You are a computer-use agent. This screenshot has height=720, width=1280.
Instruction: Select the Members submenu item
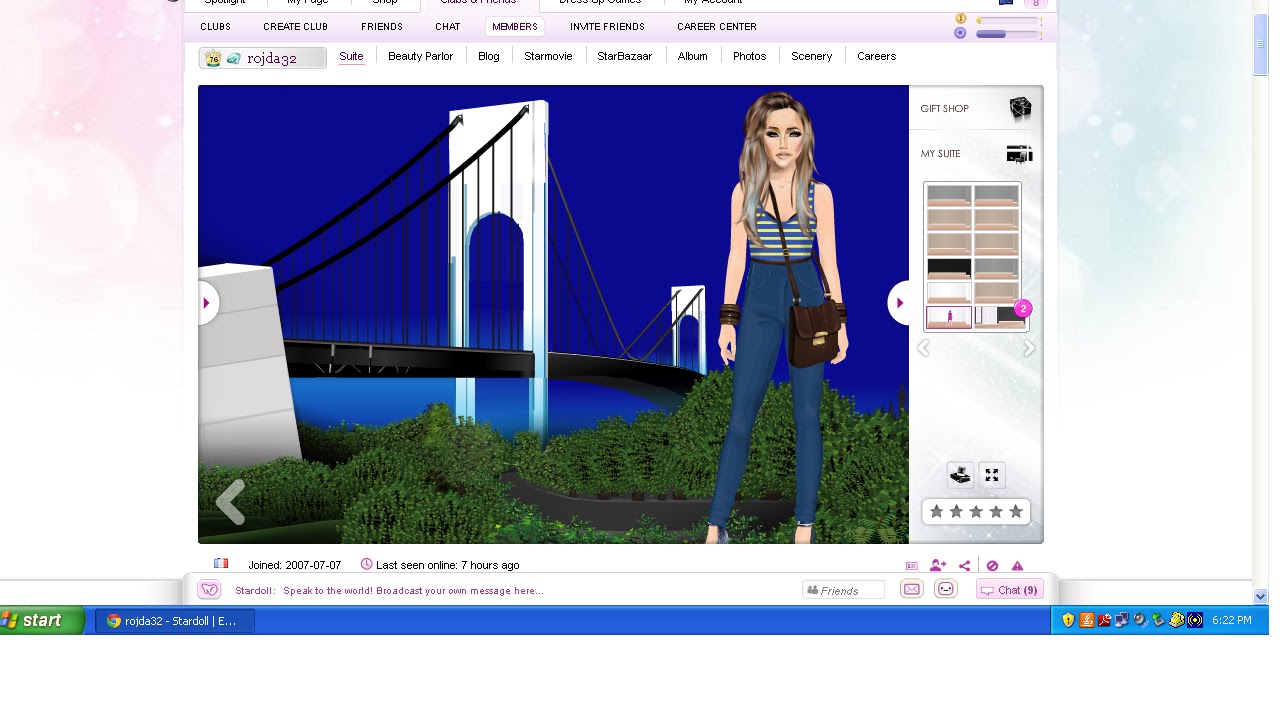515,27
